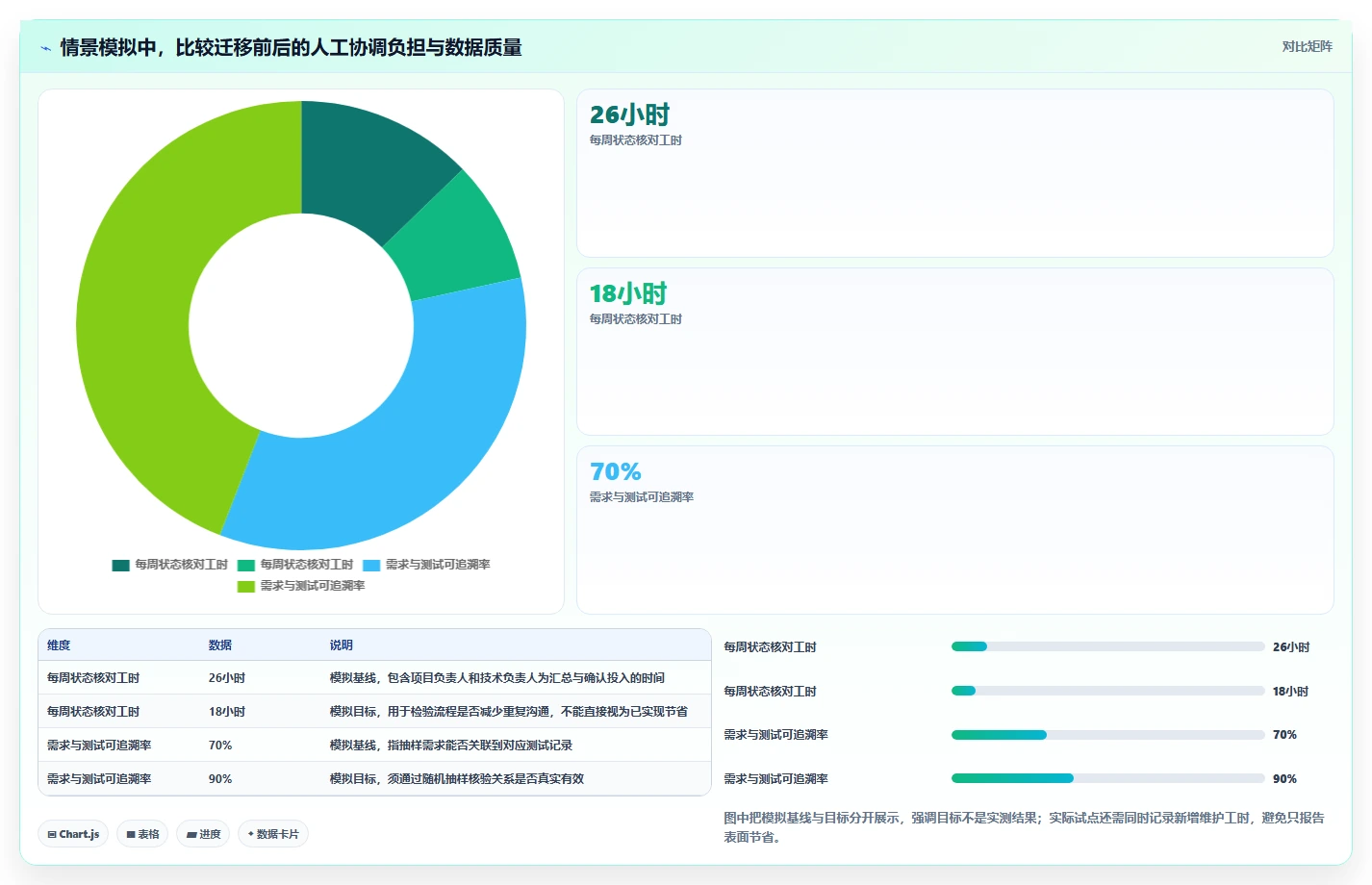The width and height of the screenshot is (1372, 885).
Task: Click the 90% value beside the progress bar
Action: (x=1284, y=779)
